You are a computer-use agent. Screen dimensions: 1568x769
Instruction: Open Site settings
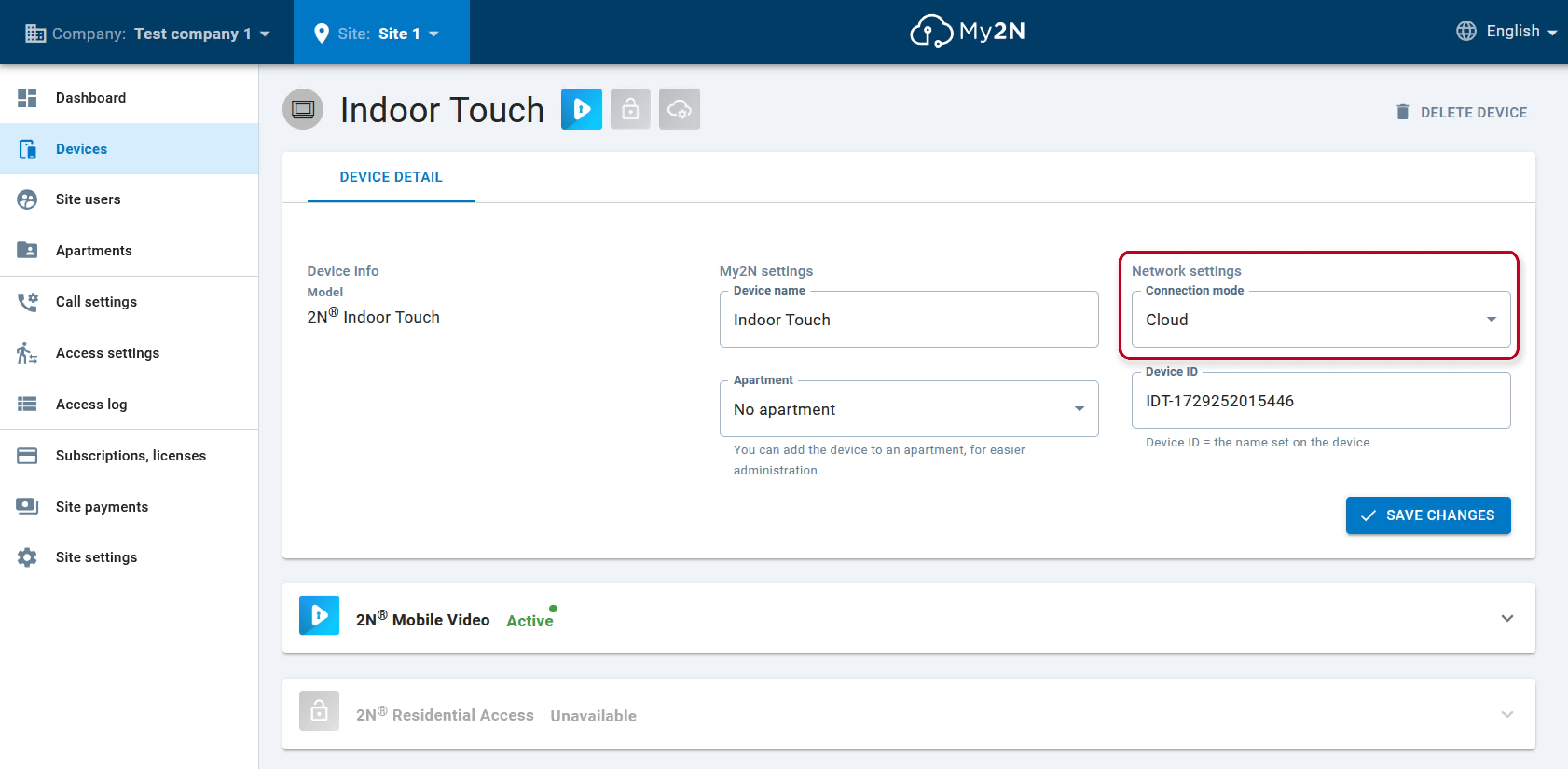pyautogui.click(x=129, y=557)
